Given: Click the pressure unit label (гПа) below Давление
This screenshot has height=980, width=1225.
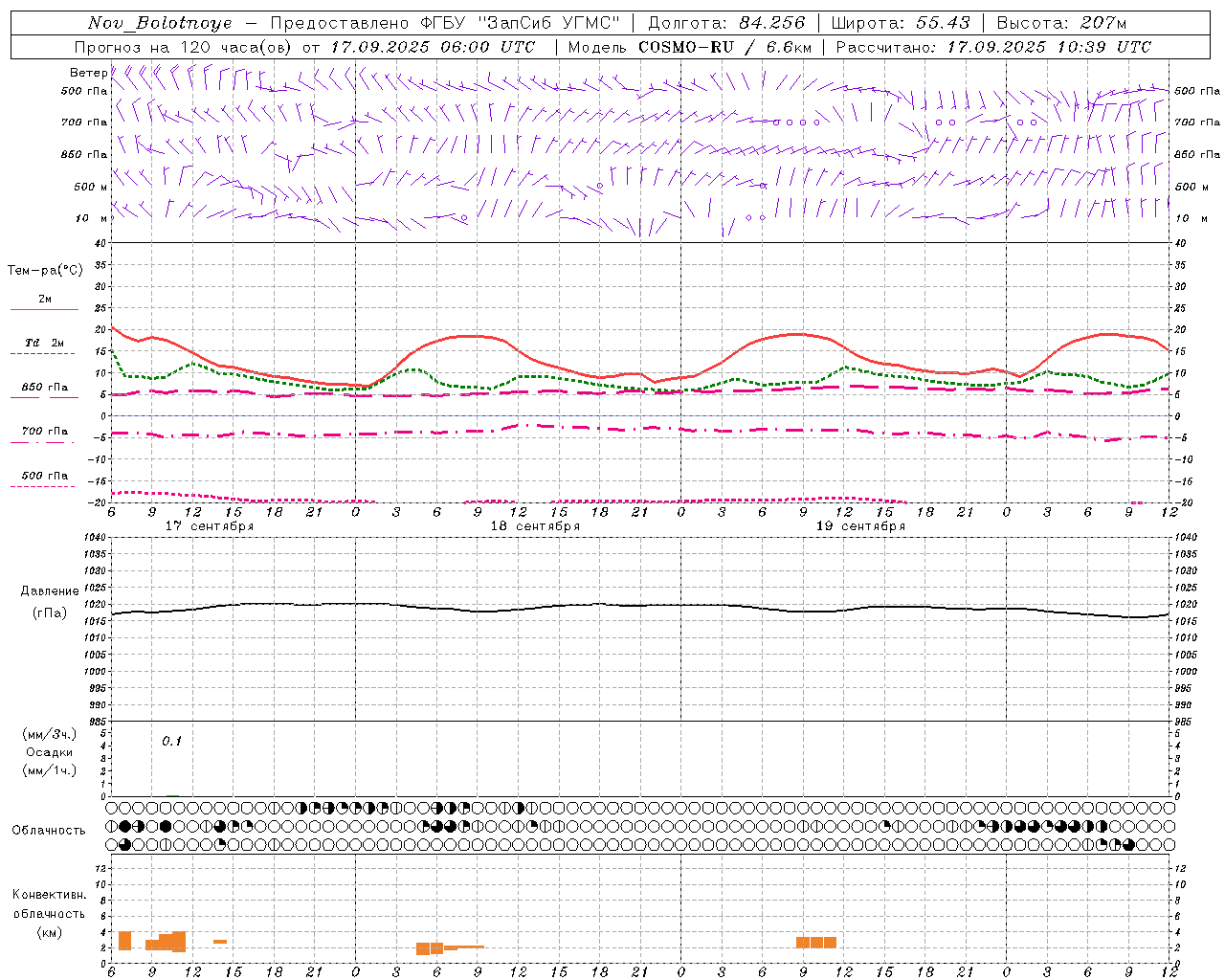Looking at the screenshot, I should click(50, 612).
